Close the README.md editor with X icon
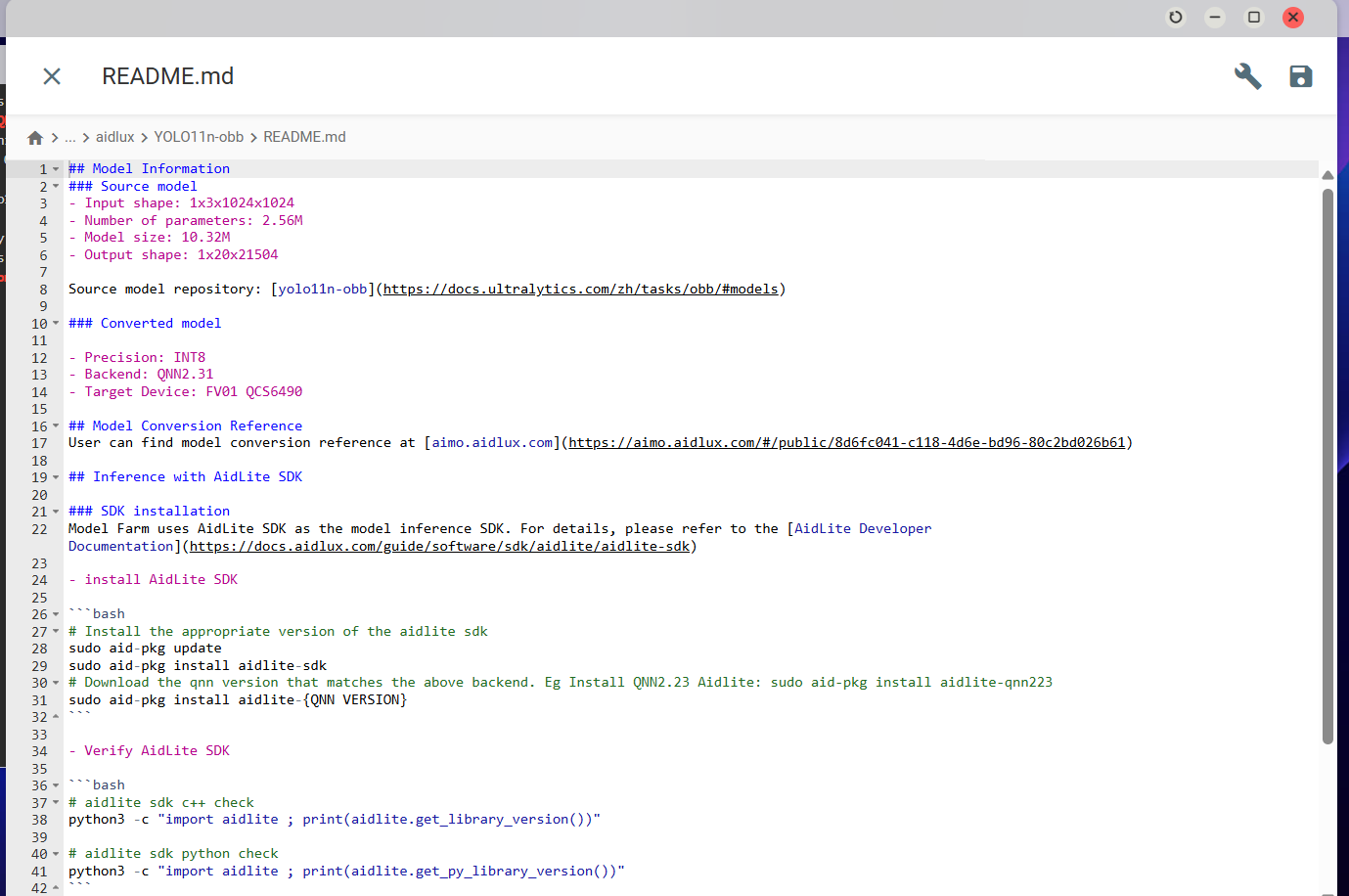1349x896 pixels. click(52, 76)
